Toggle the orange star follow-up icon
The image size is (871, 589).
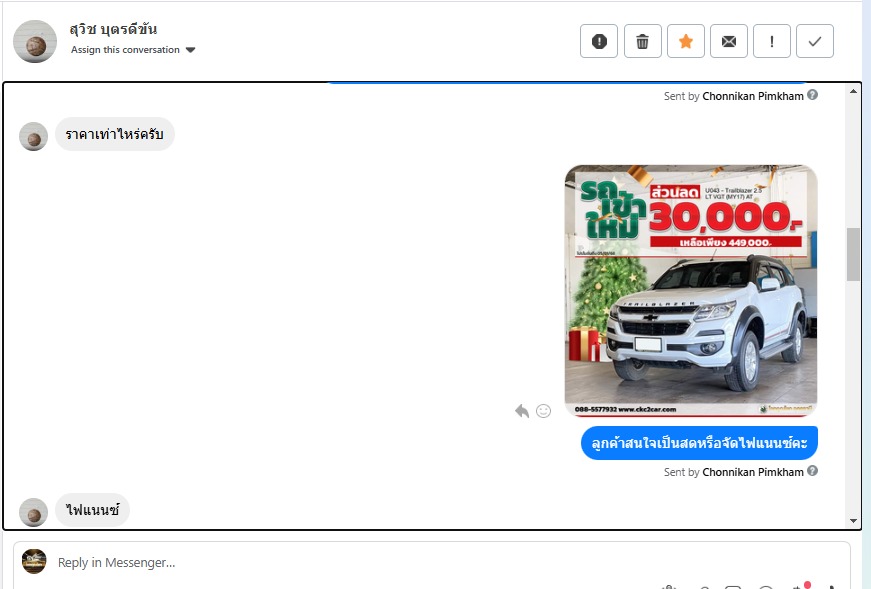[686, 41]
